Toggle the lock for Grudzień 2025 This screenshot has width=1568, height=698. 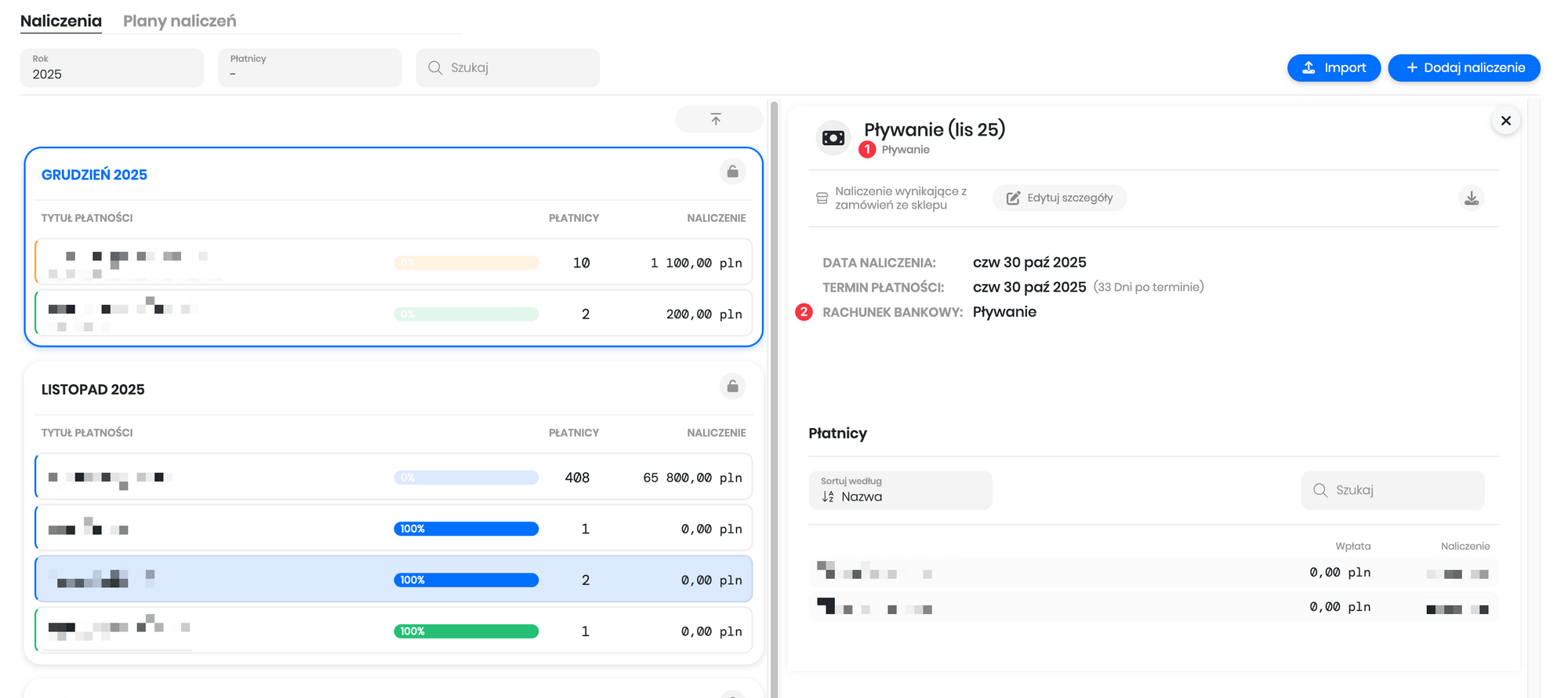(731, 172)
